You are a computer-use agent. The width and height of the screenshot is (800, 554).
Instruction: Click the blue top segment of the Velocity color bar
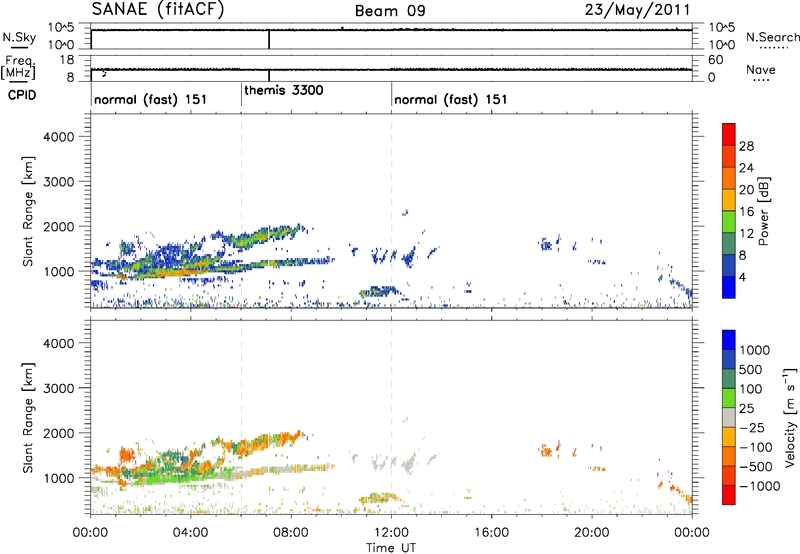729,340
